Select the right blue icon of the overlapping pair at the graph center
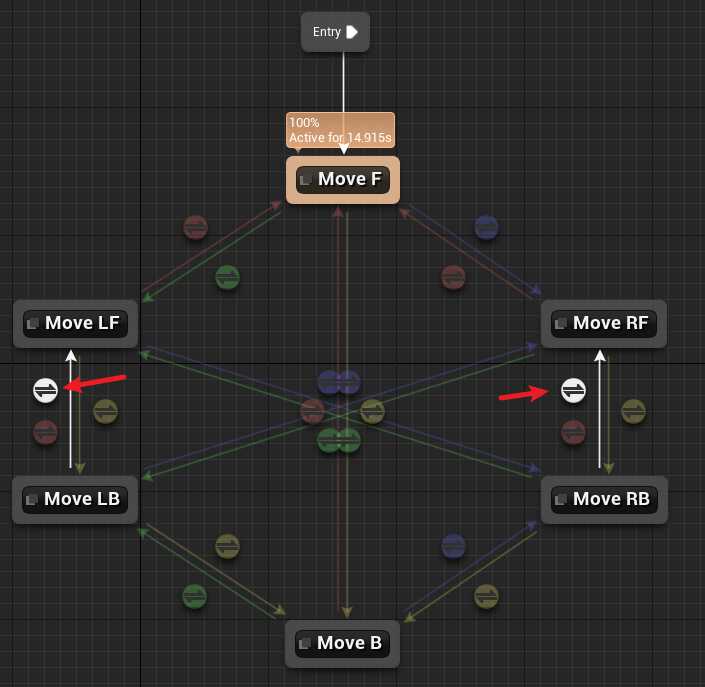The image size is (705, 687). click(x=349, y=383)
